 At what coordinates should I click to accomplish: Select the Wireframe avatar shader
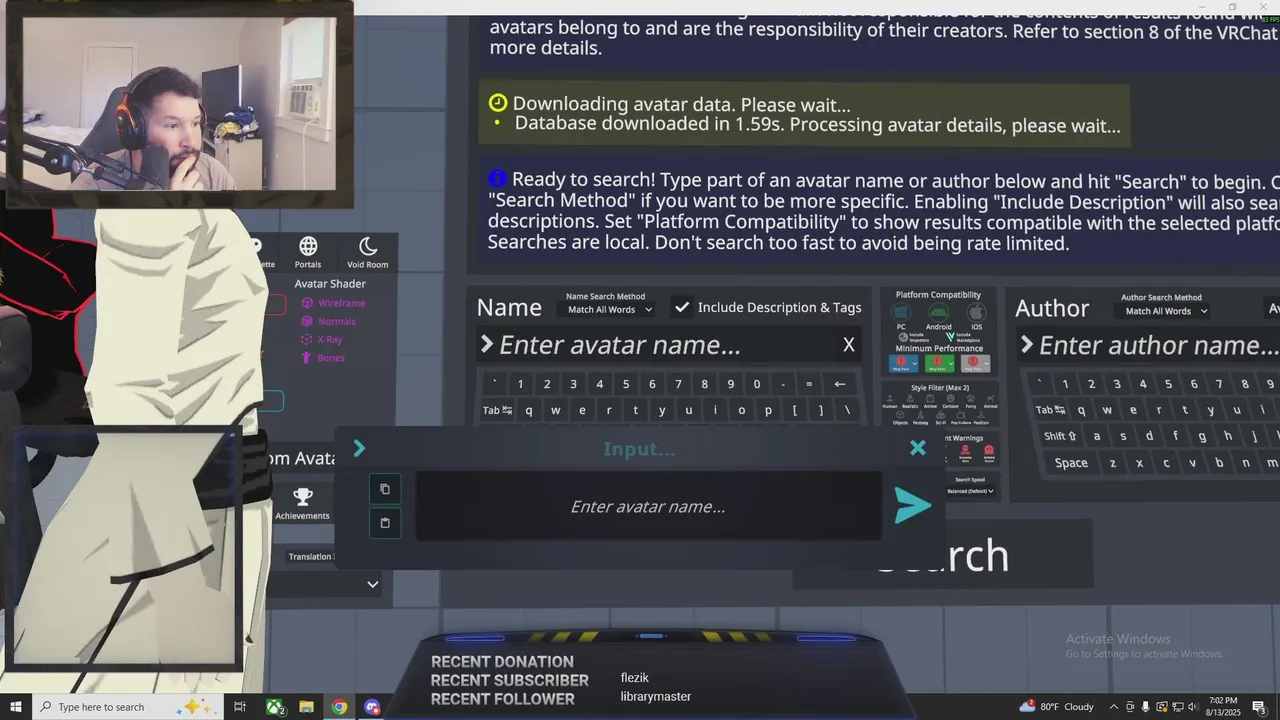click(333, 303)
